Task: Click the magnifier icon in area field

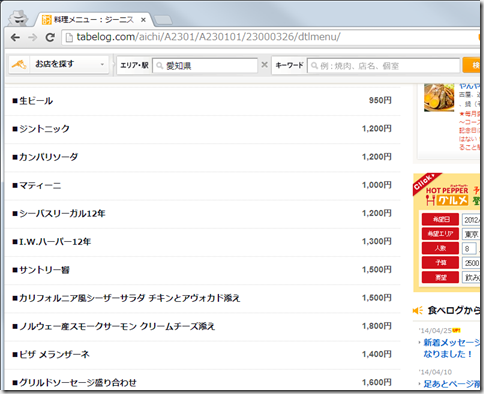Action: coord(160,66)
